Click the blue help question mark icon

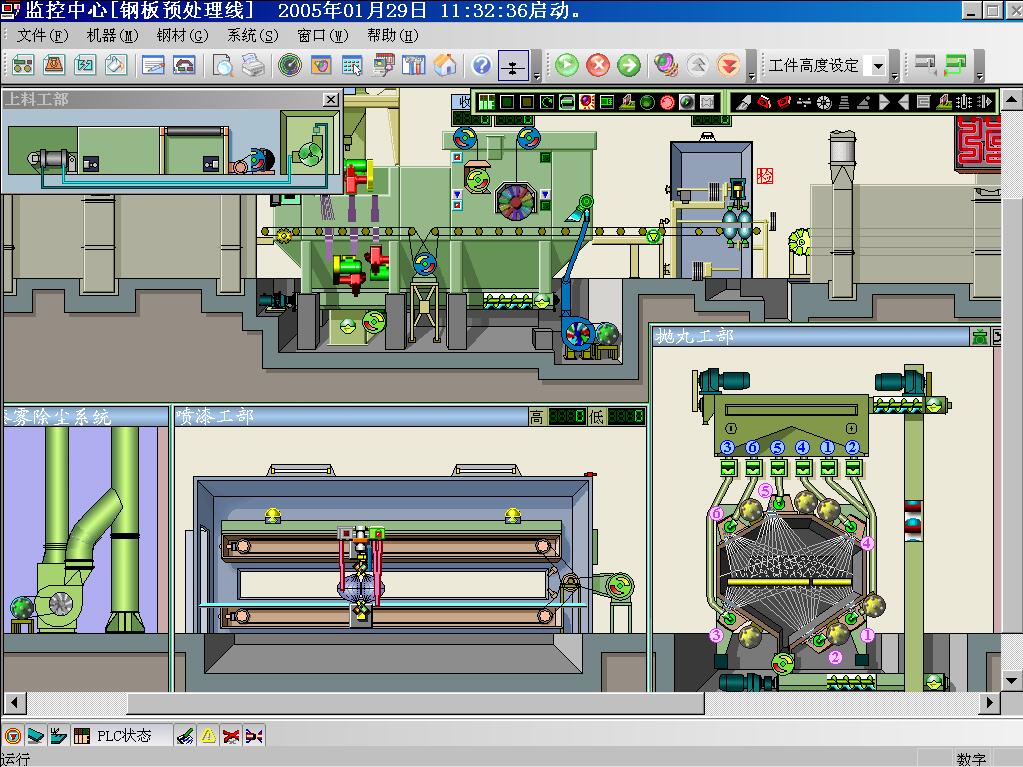pos(482,66)
